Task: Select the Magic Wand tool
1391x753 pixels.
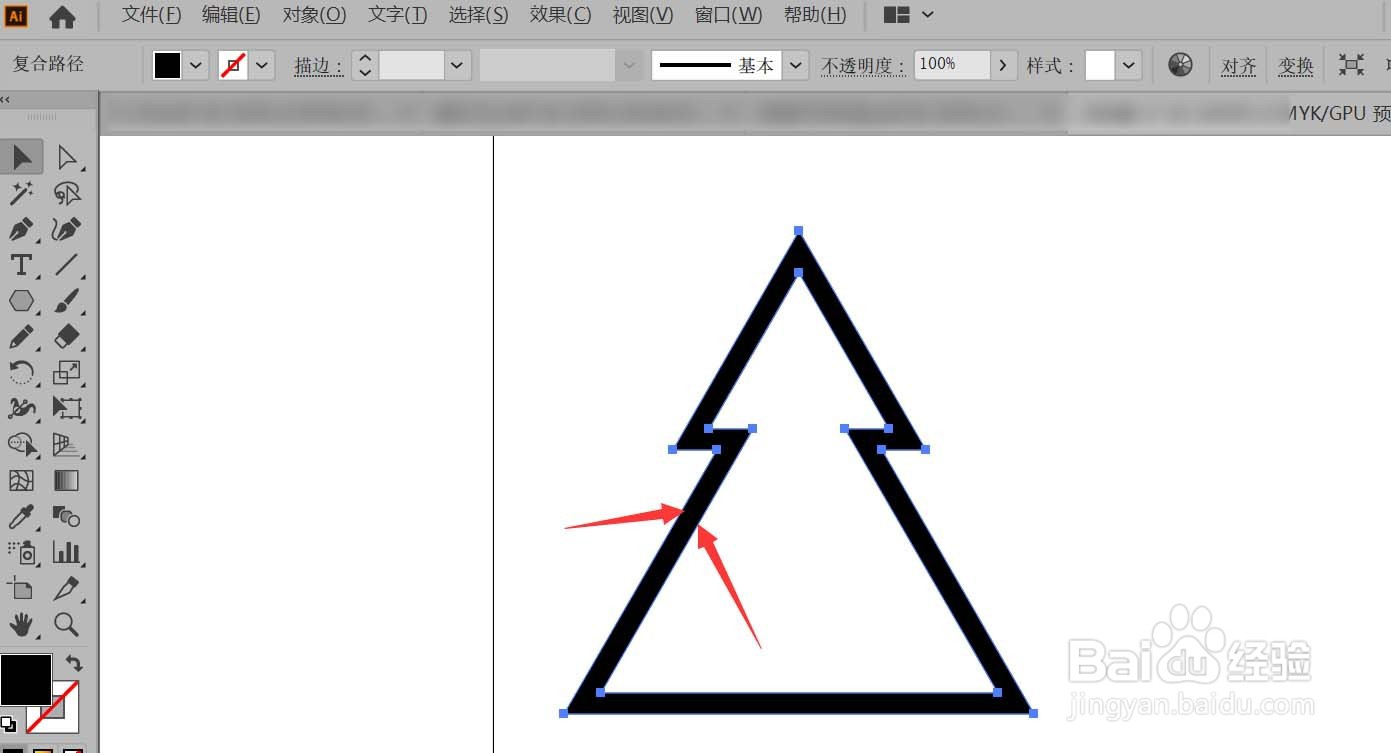Action: [x=22, y=193]
